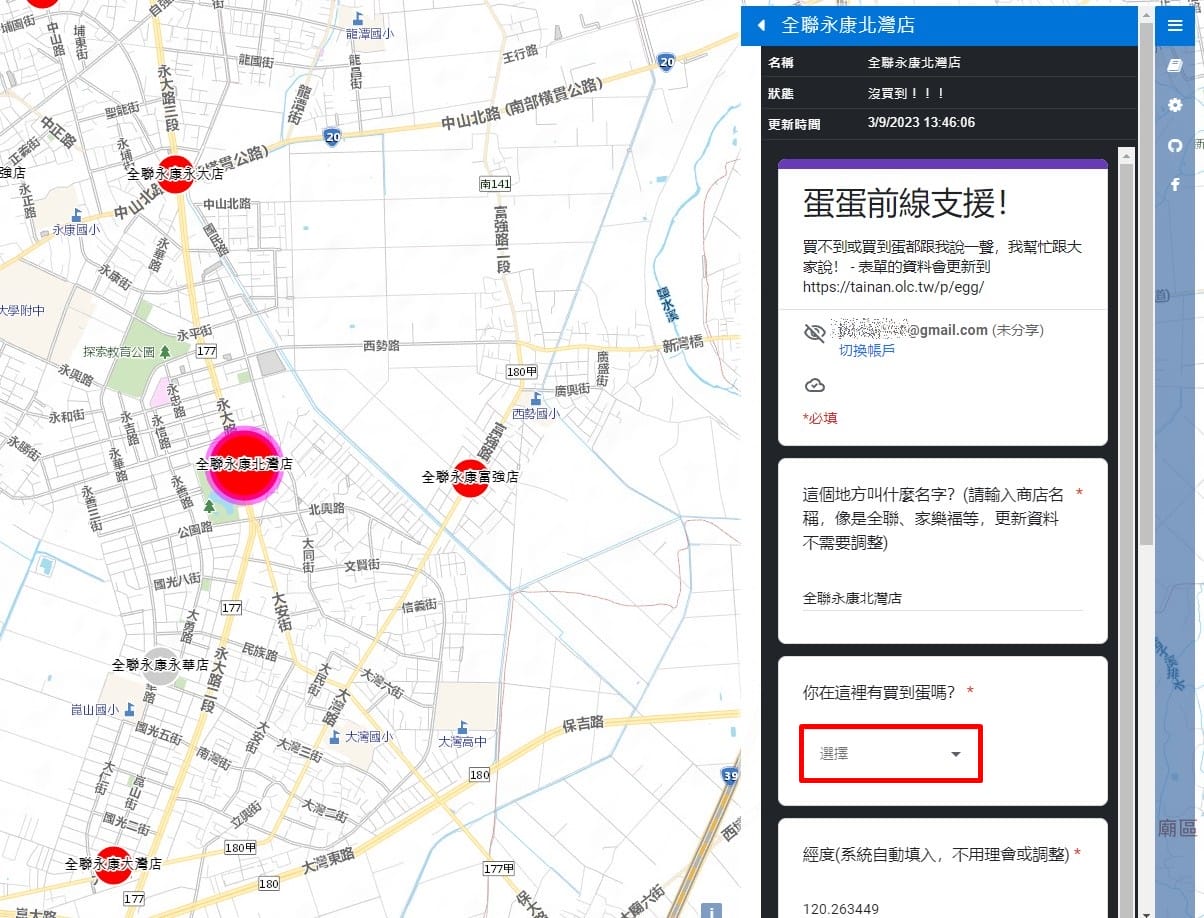Click the 名稱 value 全聯永康北灣店 in table

(914, 62)
